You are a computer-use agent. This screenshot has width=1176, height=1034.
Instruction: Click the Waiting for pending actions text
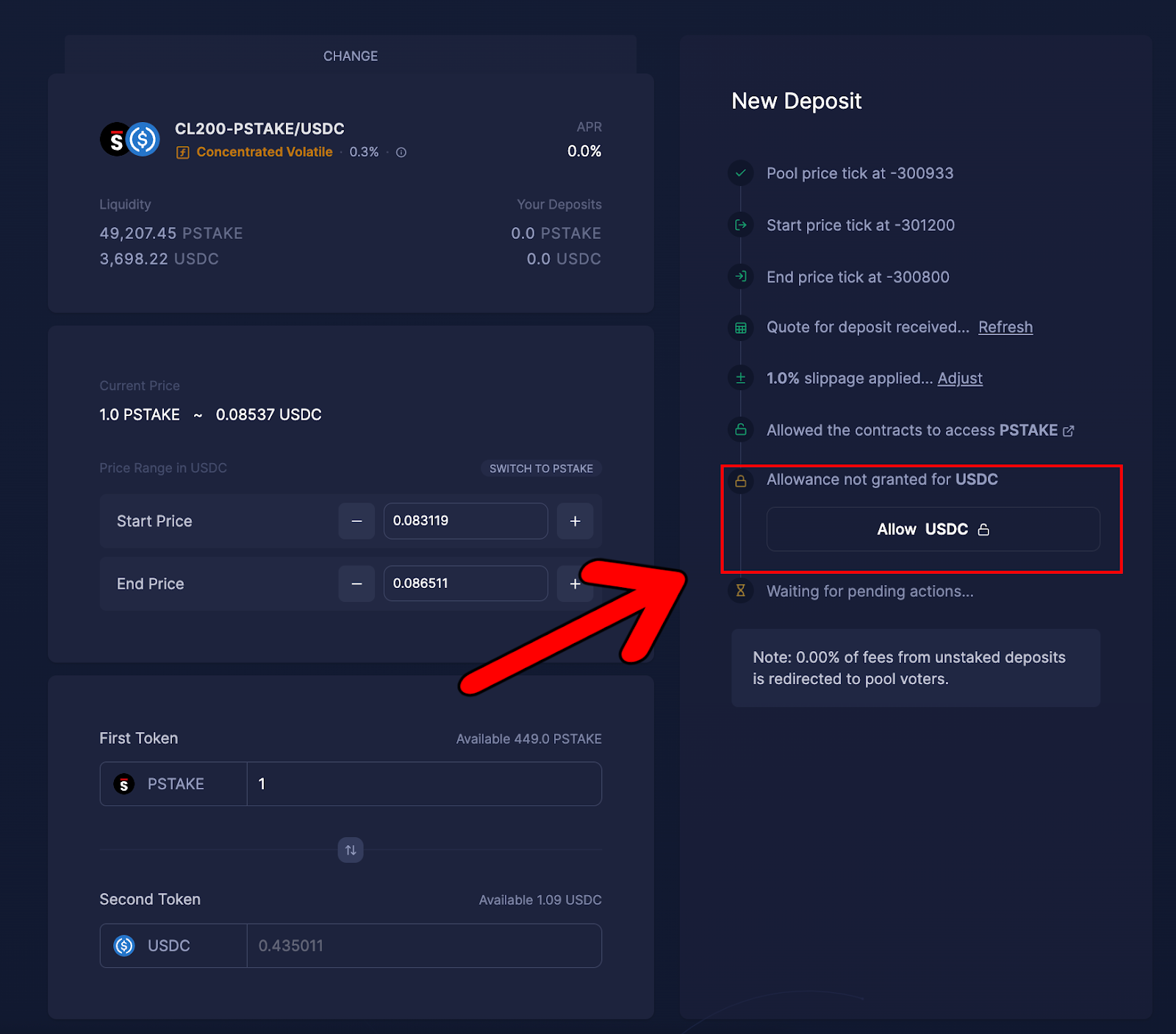(x=870, y=591)
